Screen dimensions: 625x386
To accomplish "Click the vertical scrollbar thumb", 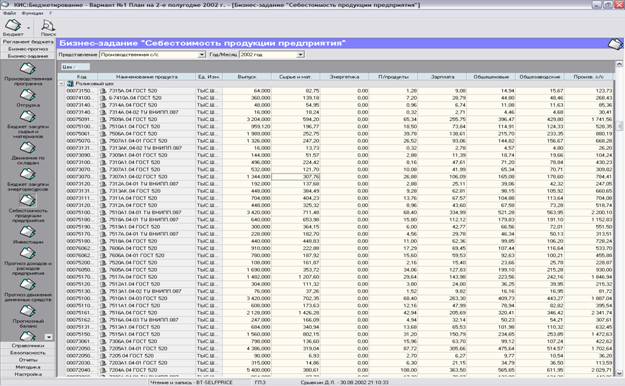I will pyautogui.click(x=619, y=126).
